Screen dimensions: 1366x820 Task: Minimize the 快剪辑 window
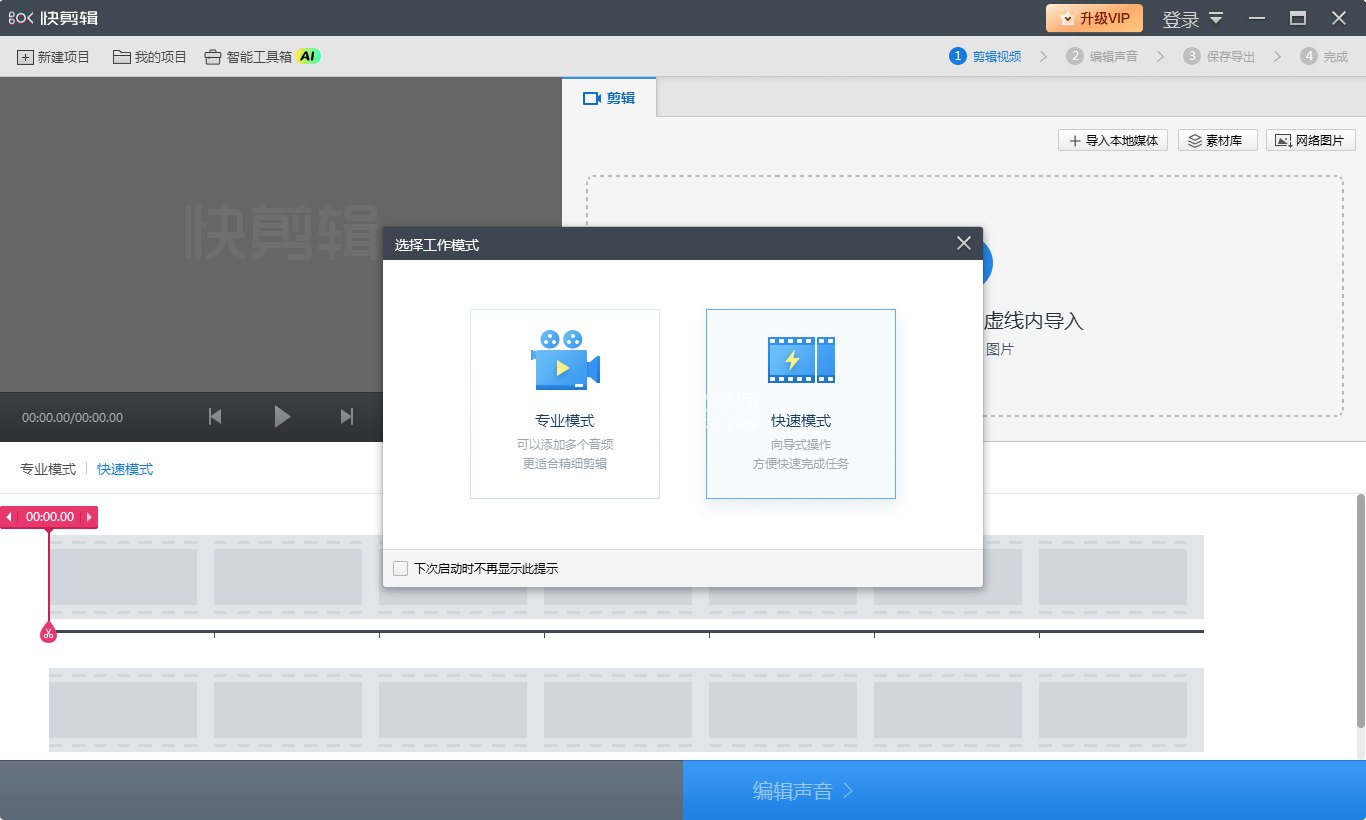[x=1257, y=18]
